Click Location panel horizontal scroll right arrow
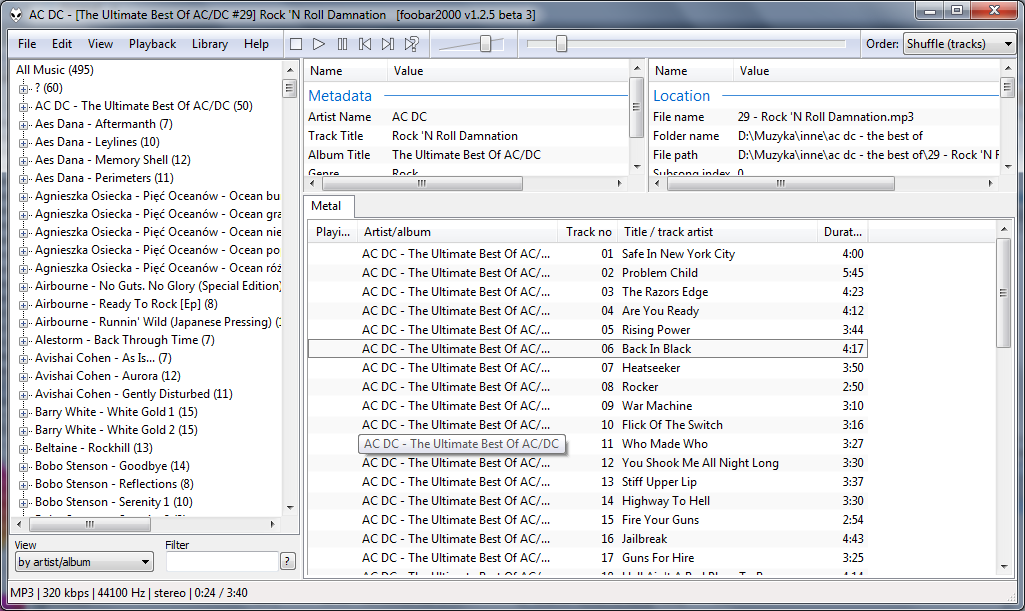The height and width of the screenshot is (611, 1025). click(990, 184)
